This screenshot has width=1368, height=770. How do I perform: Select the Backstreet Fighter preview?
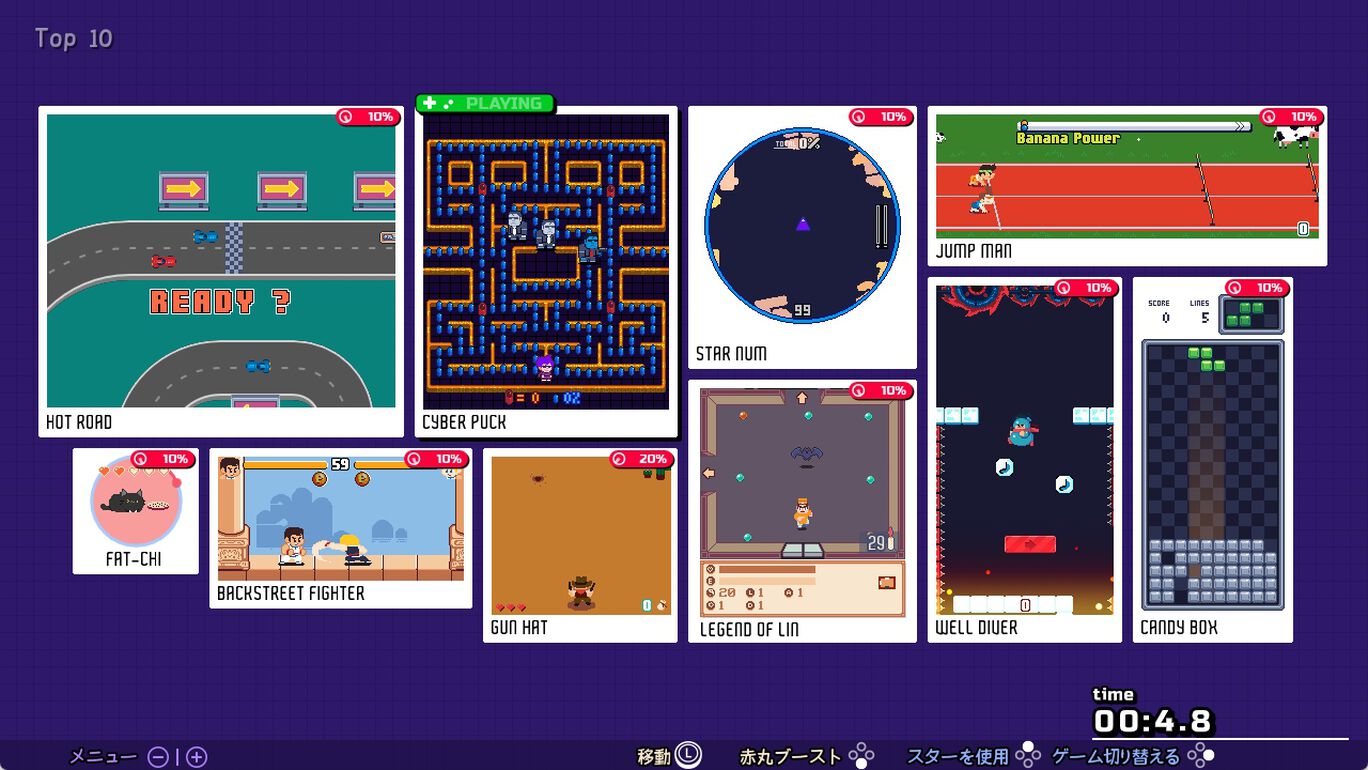pos(341,518)
